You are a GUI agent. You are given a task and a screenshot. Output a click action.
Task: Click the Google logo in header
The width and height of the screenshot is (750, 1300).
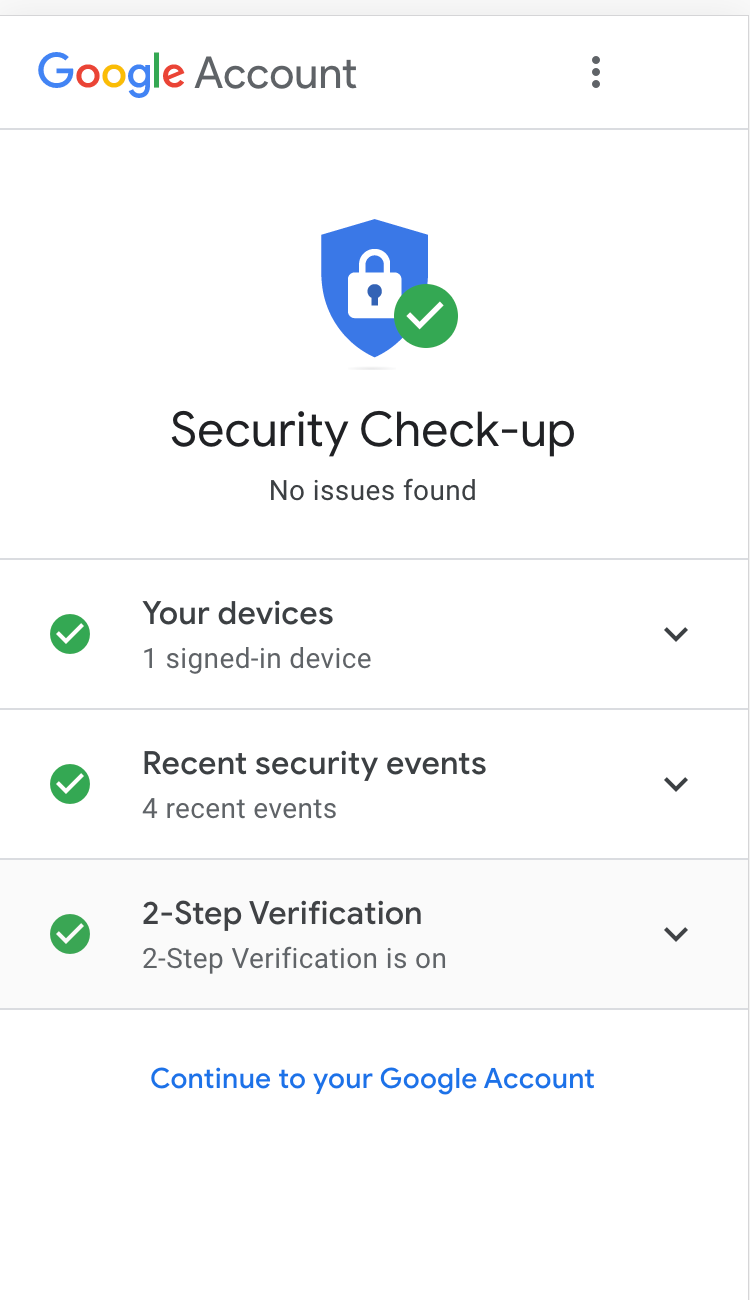(111, 74)
